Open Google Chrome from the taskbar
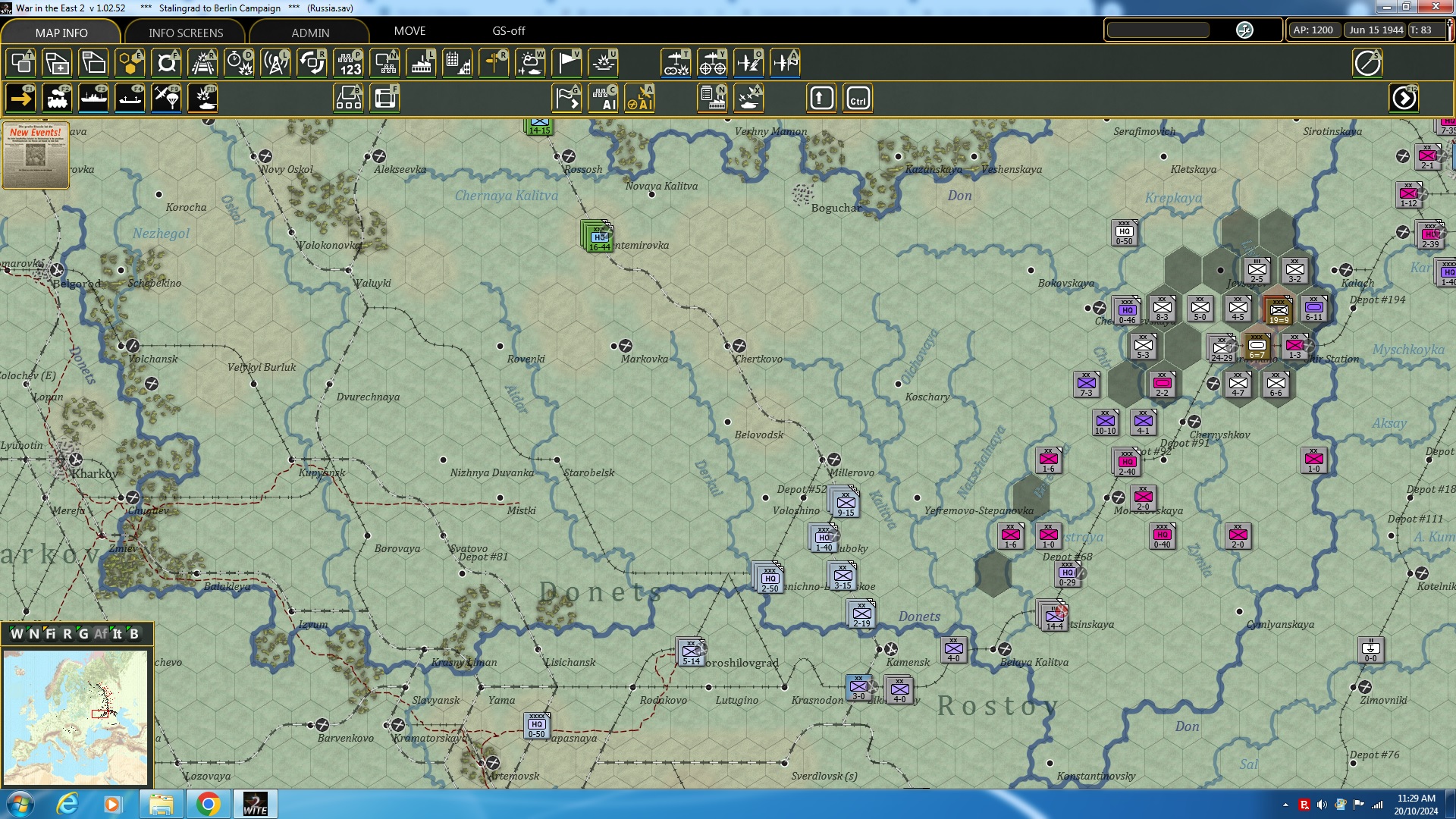Image resolution: width=1456 pixels, height=819 pixels. (209, 804)
